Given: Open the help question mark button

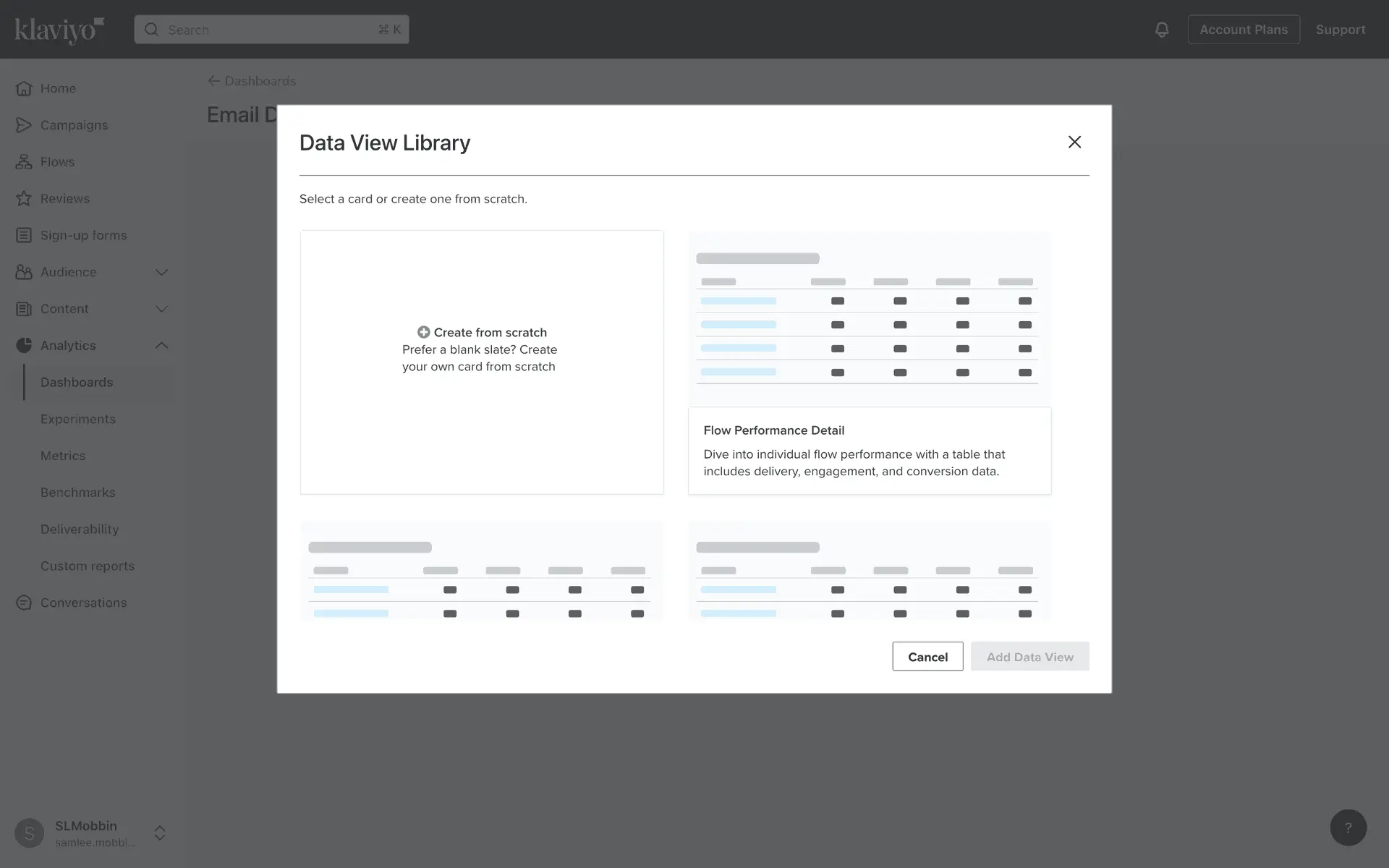Looking at the screenshot, I should tap(1348, 827).
